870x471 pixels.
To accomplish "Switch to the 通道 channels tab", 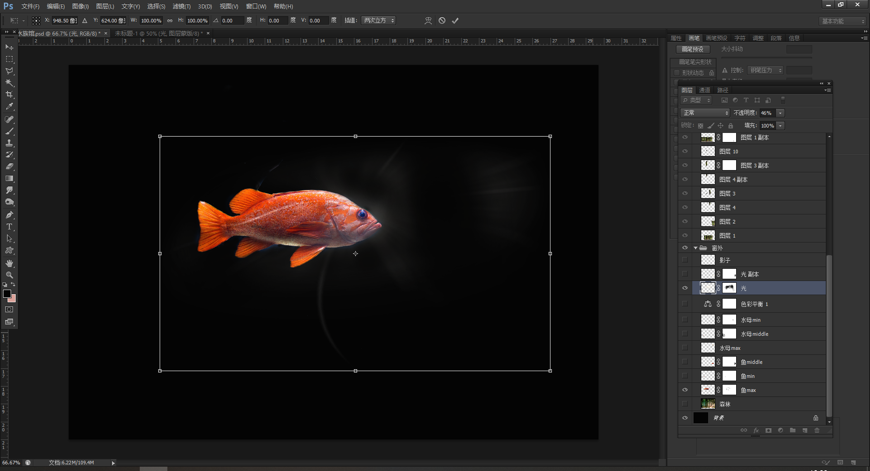I will [705, 90].
